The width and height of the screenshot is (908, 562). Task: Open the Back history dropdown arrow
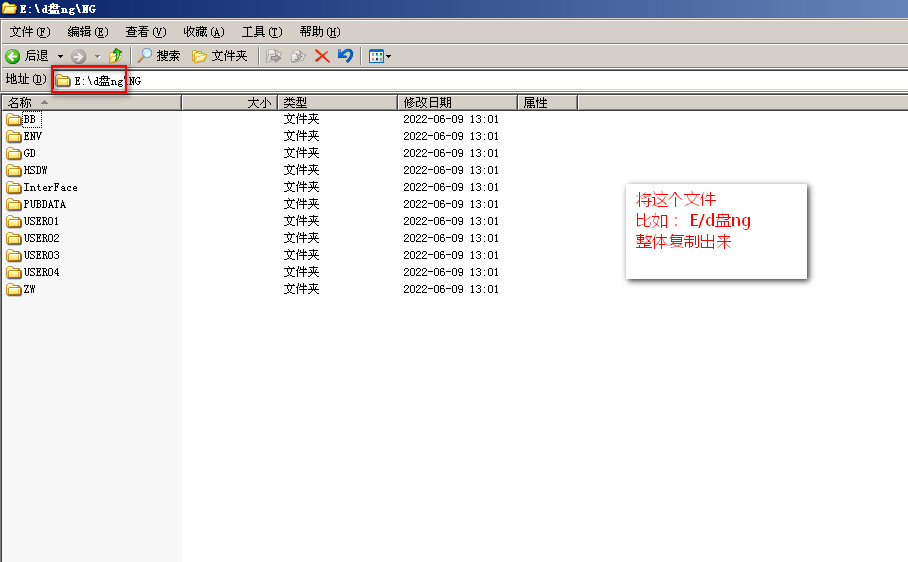click(x=60, y=57)
